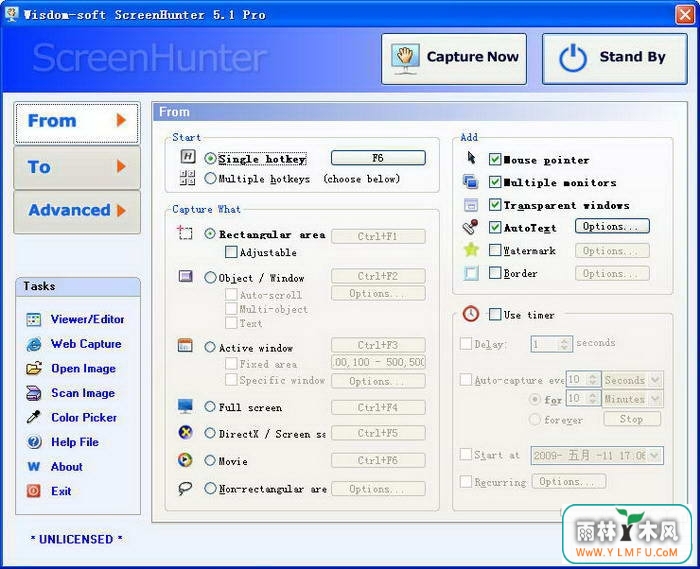Click the DirectX / Screen saver icon

coord(185,432)
